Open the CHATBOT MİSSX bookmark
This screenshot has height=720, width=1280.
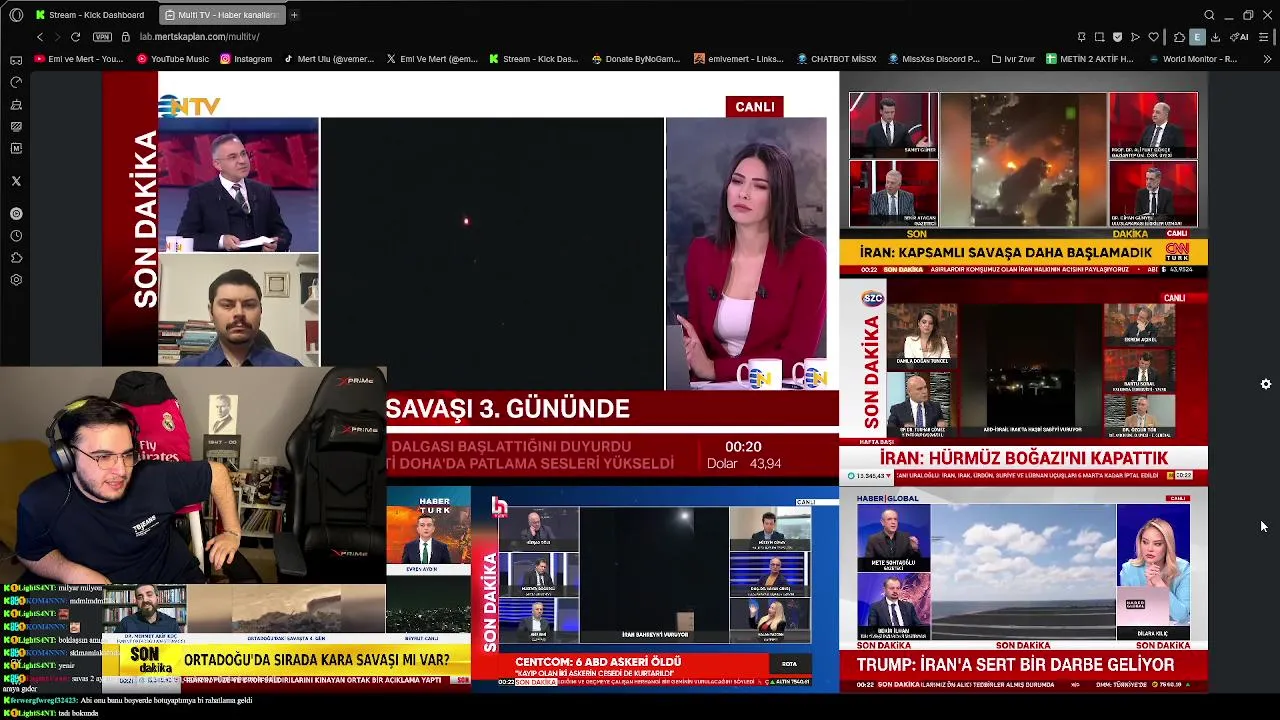[x=836, y=59]
